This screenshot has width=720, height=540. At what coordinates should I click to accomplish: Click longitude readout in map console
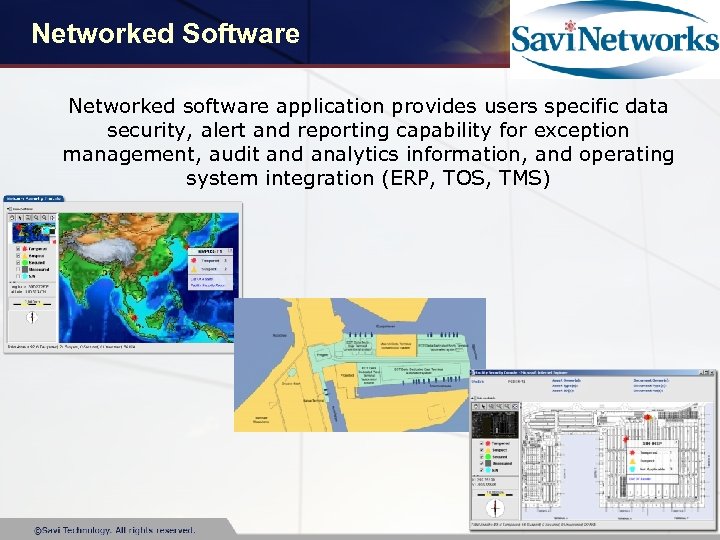[30, 287]
